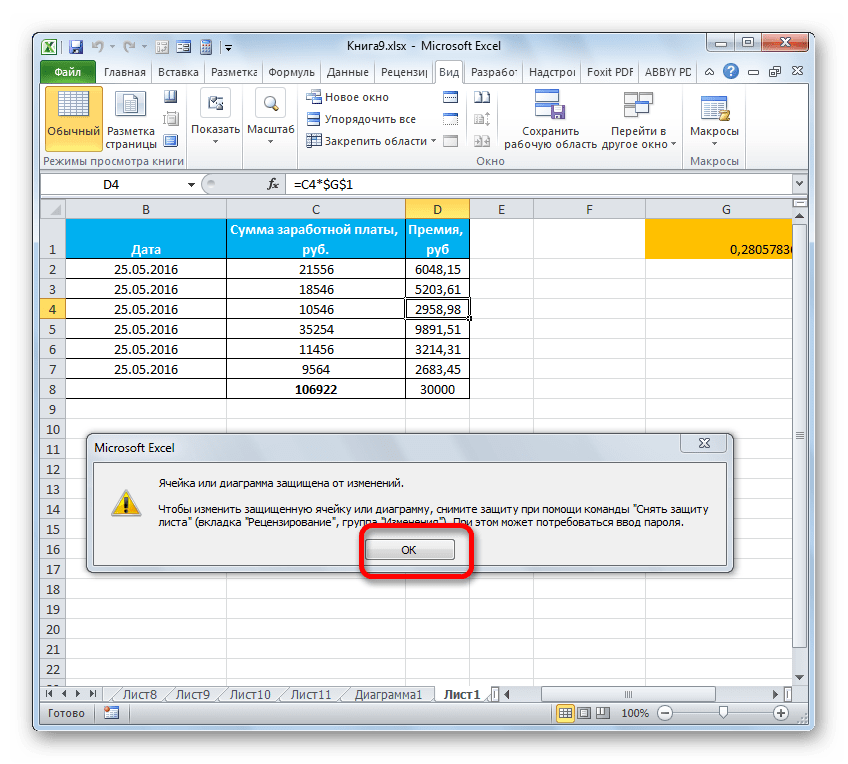The image size is (848, 764).
Task: Switch to the Вставка tab
Action: point(178,72)
